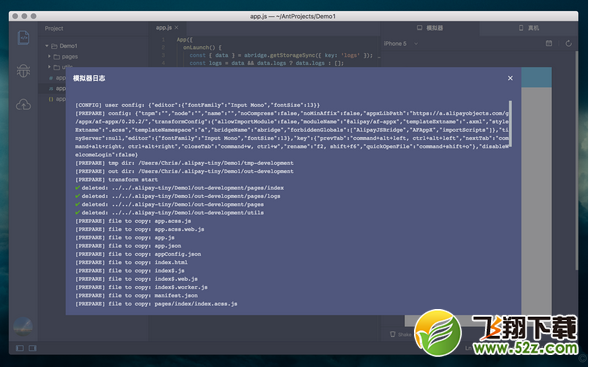Click the "[CONFIG] user config" log line

pyautogui.click(x=198, y=105)
